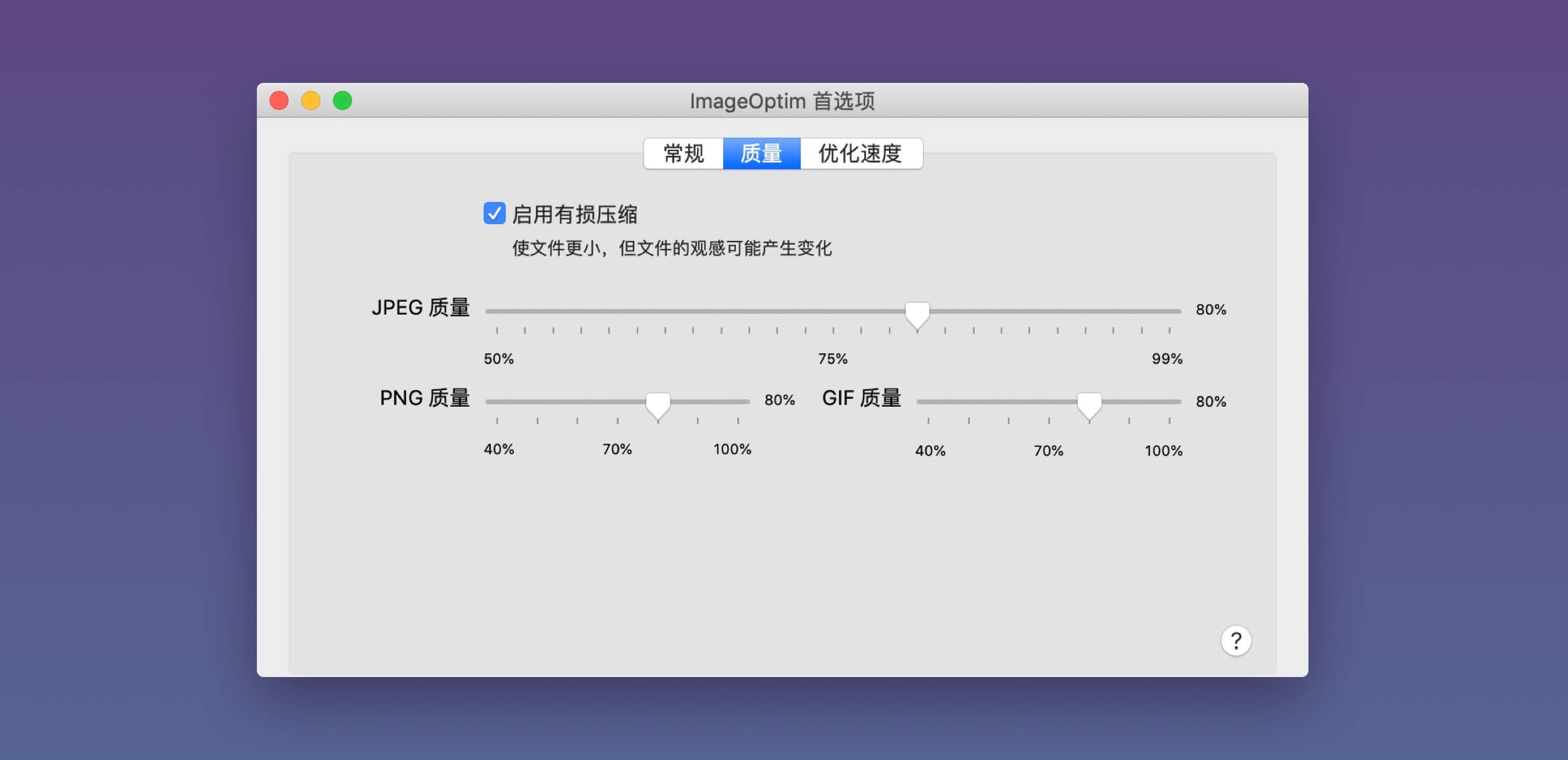Image resolution: width=1568 pixels, height=760 pixels.
Task: Click the PNG 质量 slider thumb
Action: (x=658, y=405)
